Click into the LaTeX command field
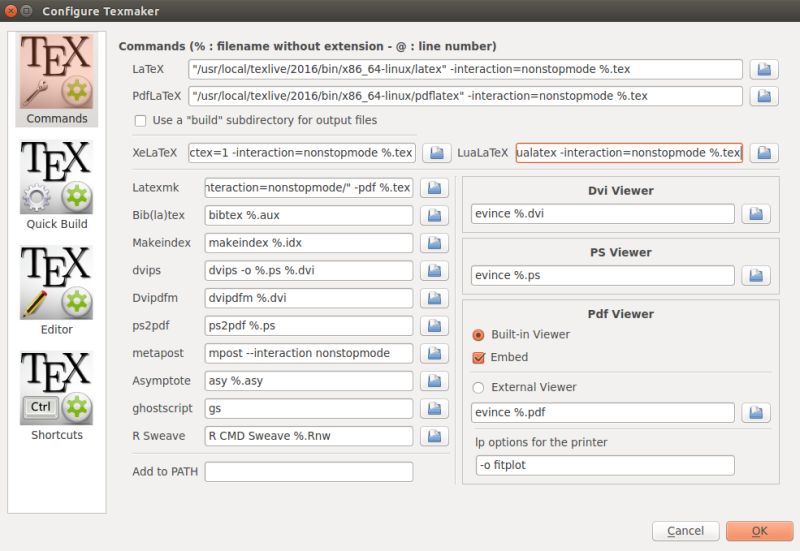Image resolution: width=800 pixels, height=551 pixels. coord(465,69)
